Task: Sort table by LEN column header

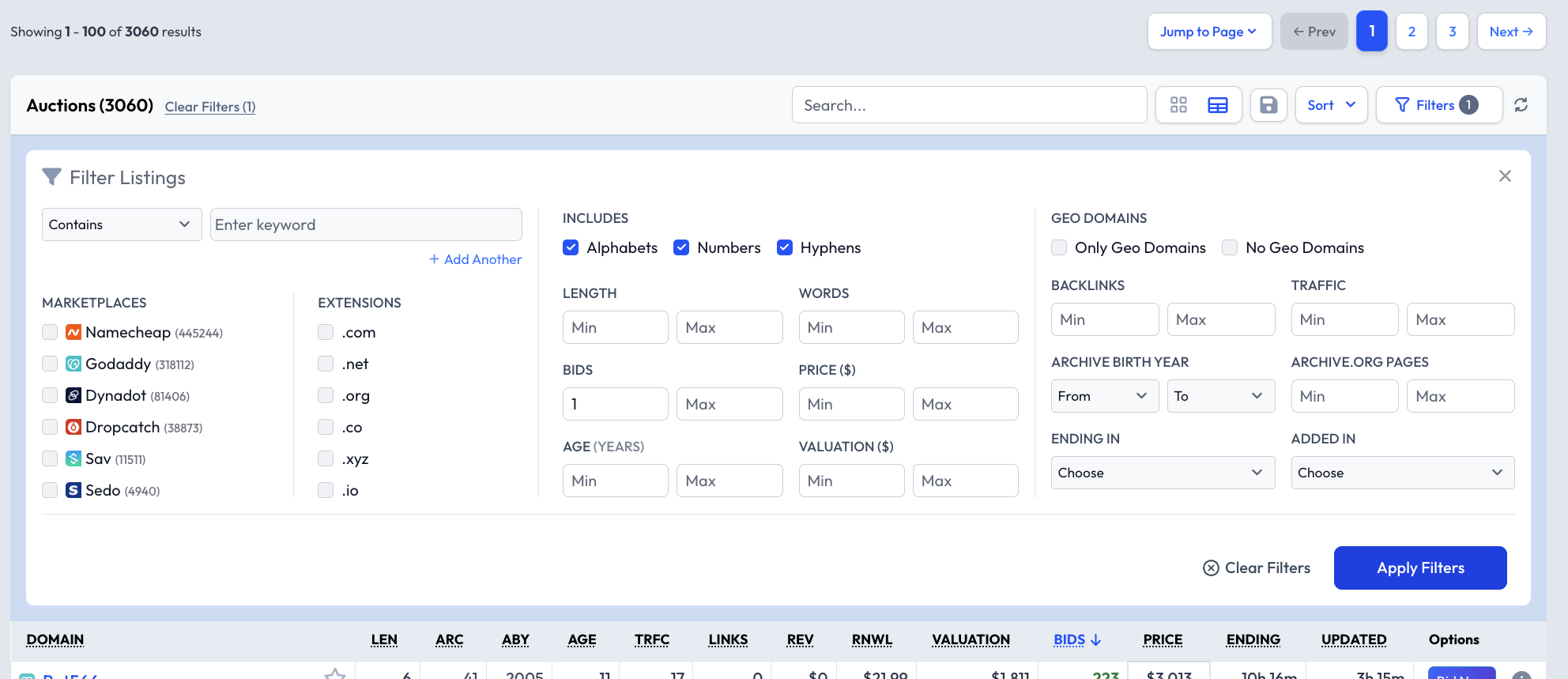Action: point(384,639)
